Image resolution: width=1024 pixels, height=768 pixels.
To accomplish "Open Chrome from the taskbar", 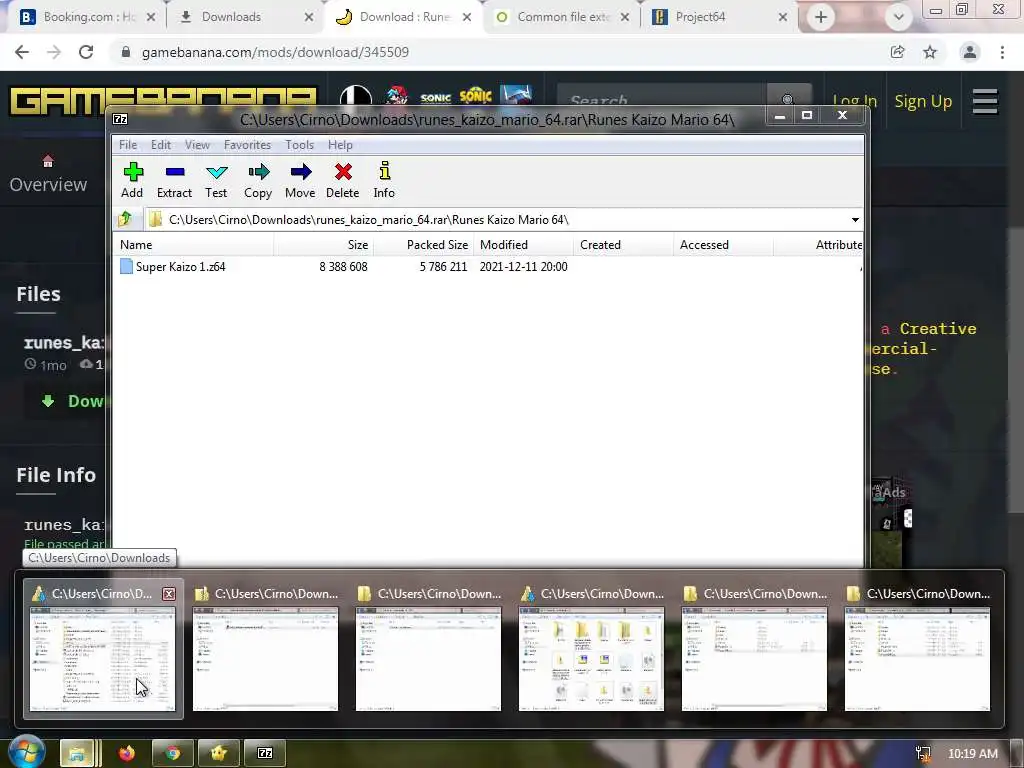I will pos(172,753).
